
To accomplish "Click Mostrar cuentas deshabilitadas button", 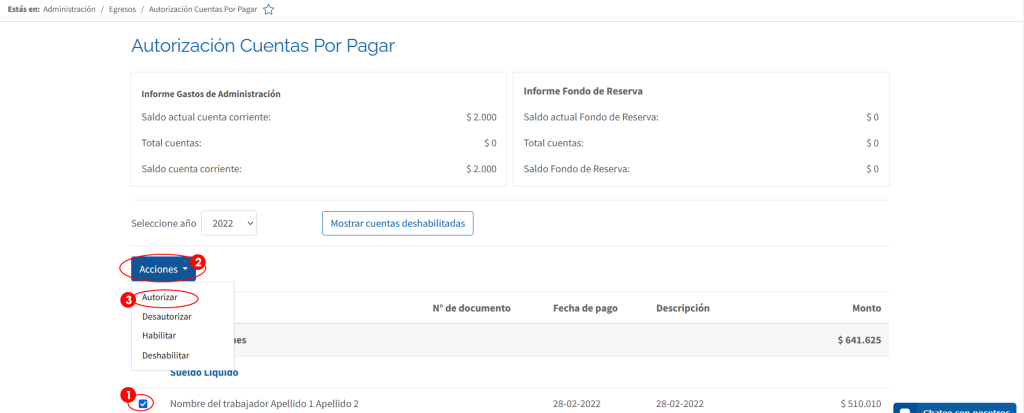I will [x=398, y=223].
